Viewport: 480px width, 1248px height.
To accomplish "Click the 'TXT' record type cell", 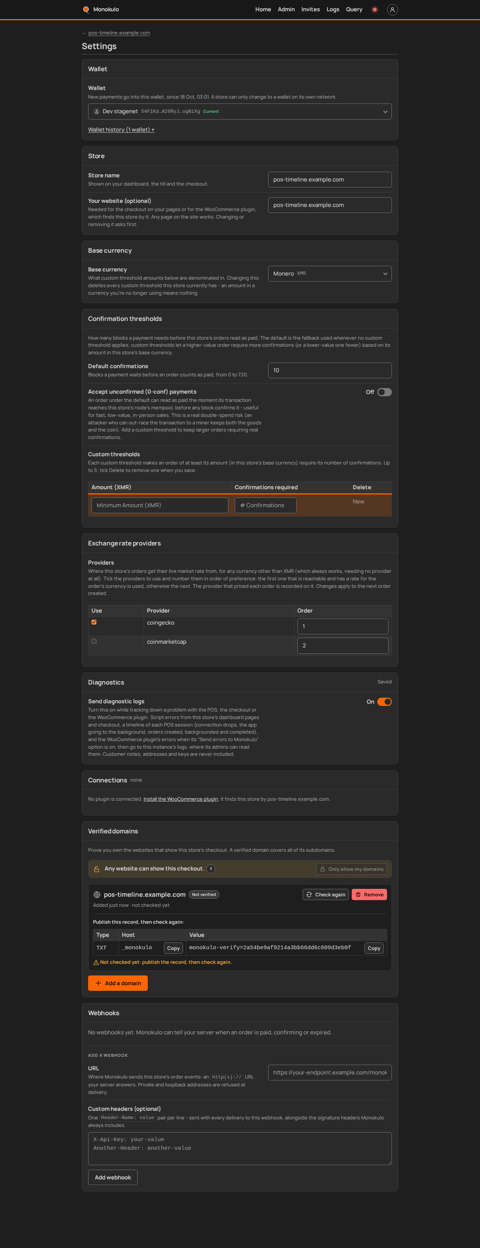I will (x=102, y=948).
